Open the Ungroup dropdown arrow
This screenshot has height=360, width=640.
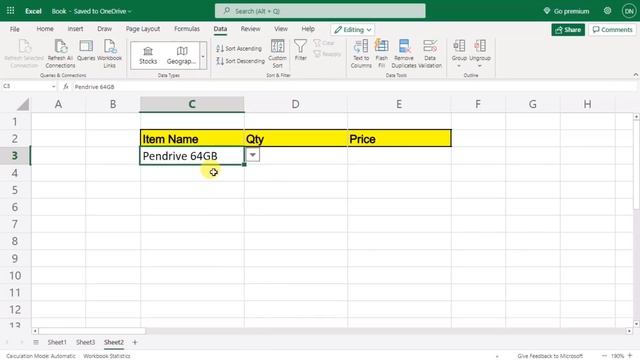click(480, 66)
